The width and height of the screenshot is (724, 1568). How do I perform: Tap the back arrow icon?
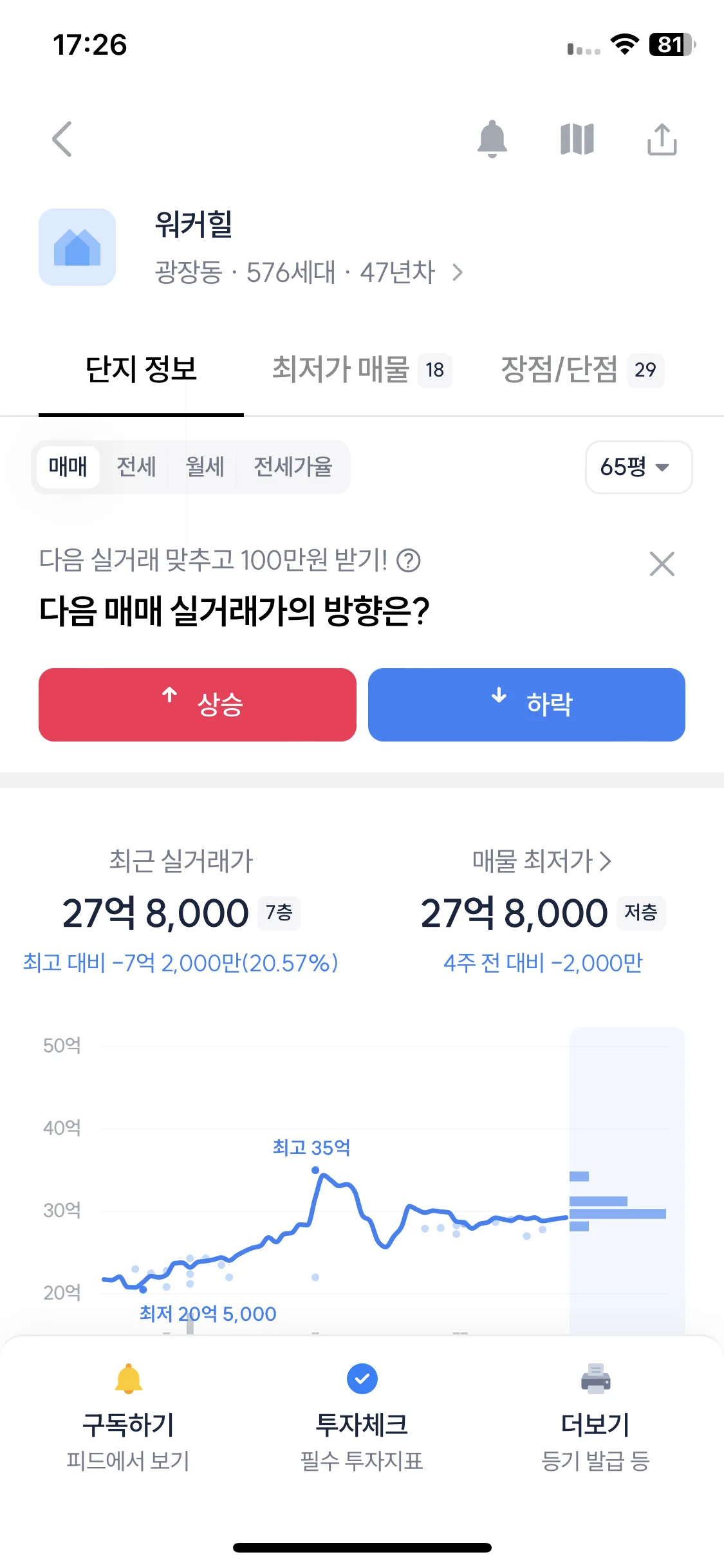[62, 139]
